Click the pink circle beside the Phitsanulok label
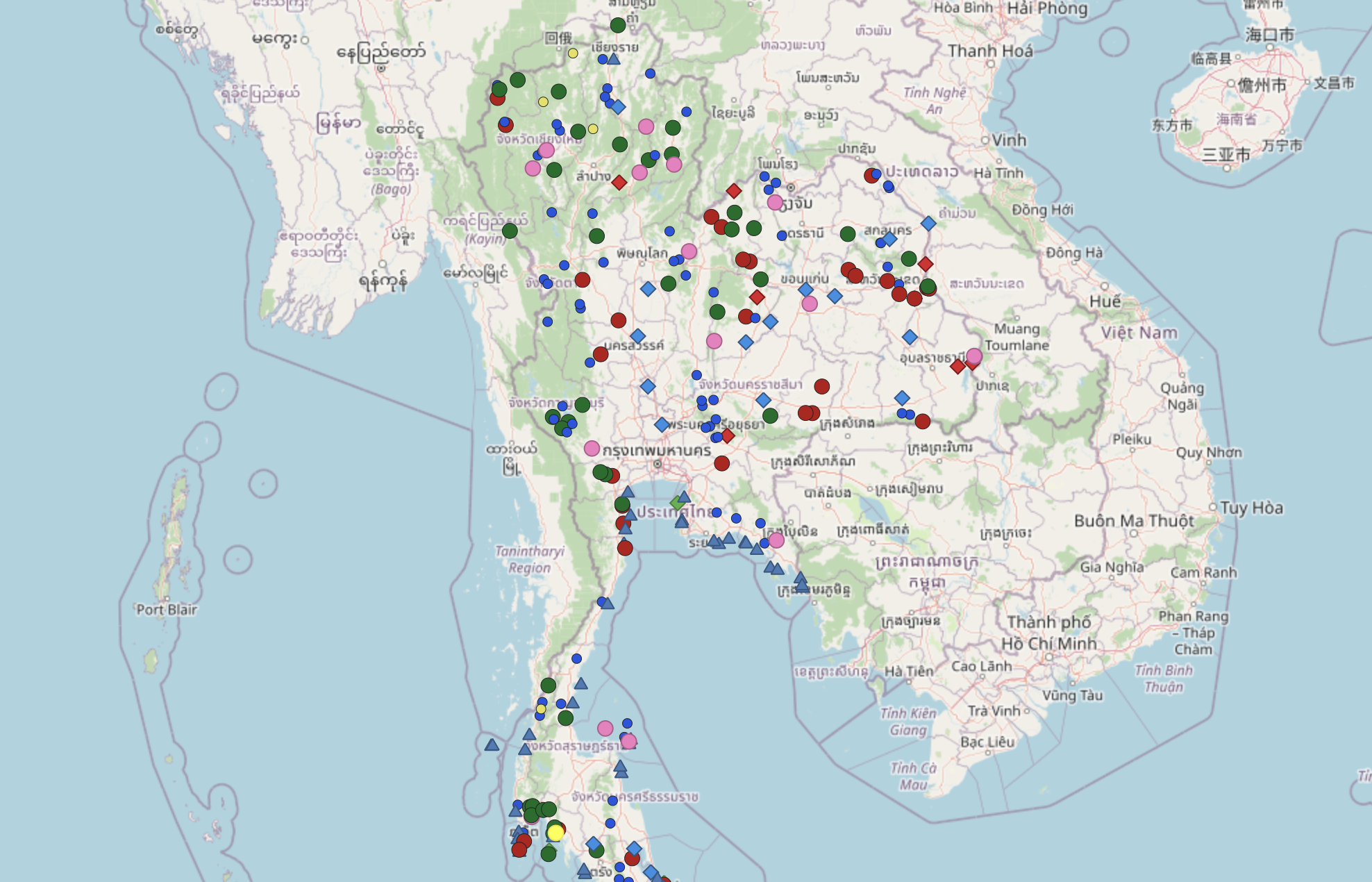 [x=689, y=251]
